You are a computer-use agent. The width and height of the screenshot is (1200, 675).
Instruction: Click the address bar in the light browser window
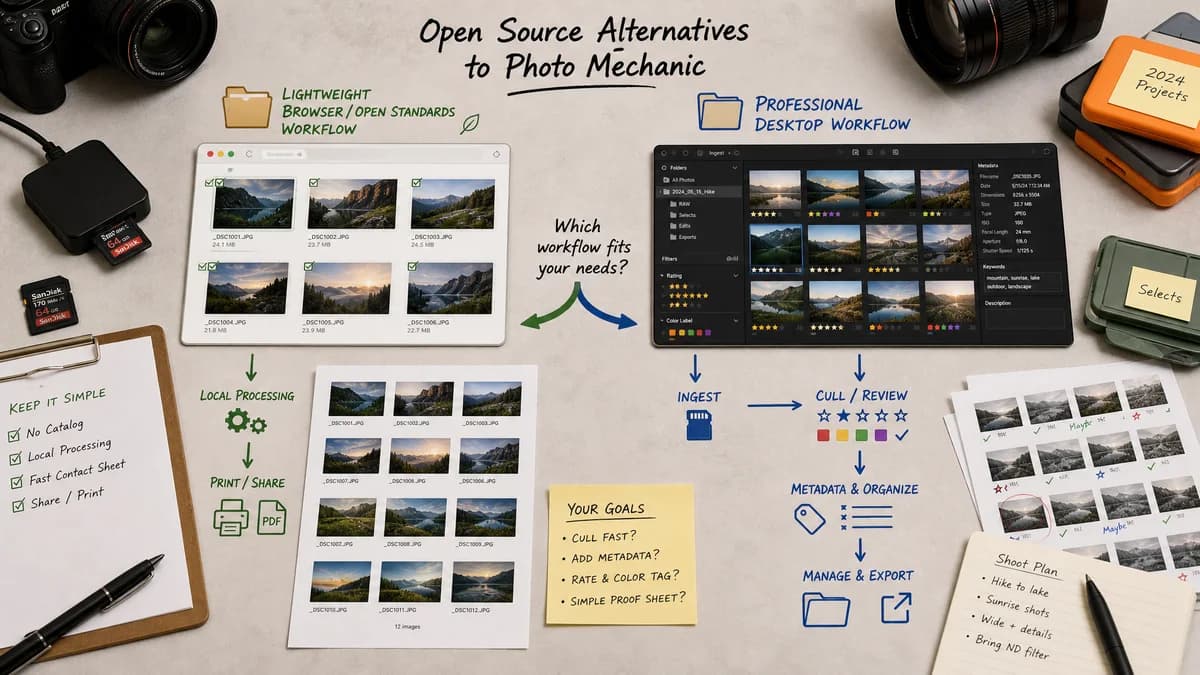(x=284, y=154)
